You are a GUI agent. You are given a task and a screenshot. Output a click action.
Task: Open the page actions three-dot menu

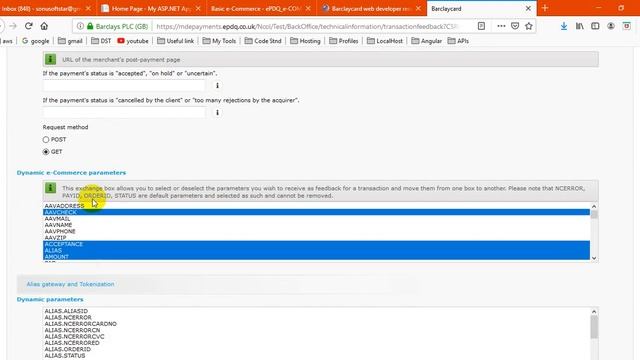click(x=501, y=26)
